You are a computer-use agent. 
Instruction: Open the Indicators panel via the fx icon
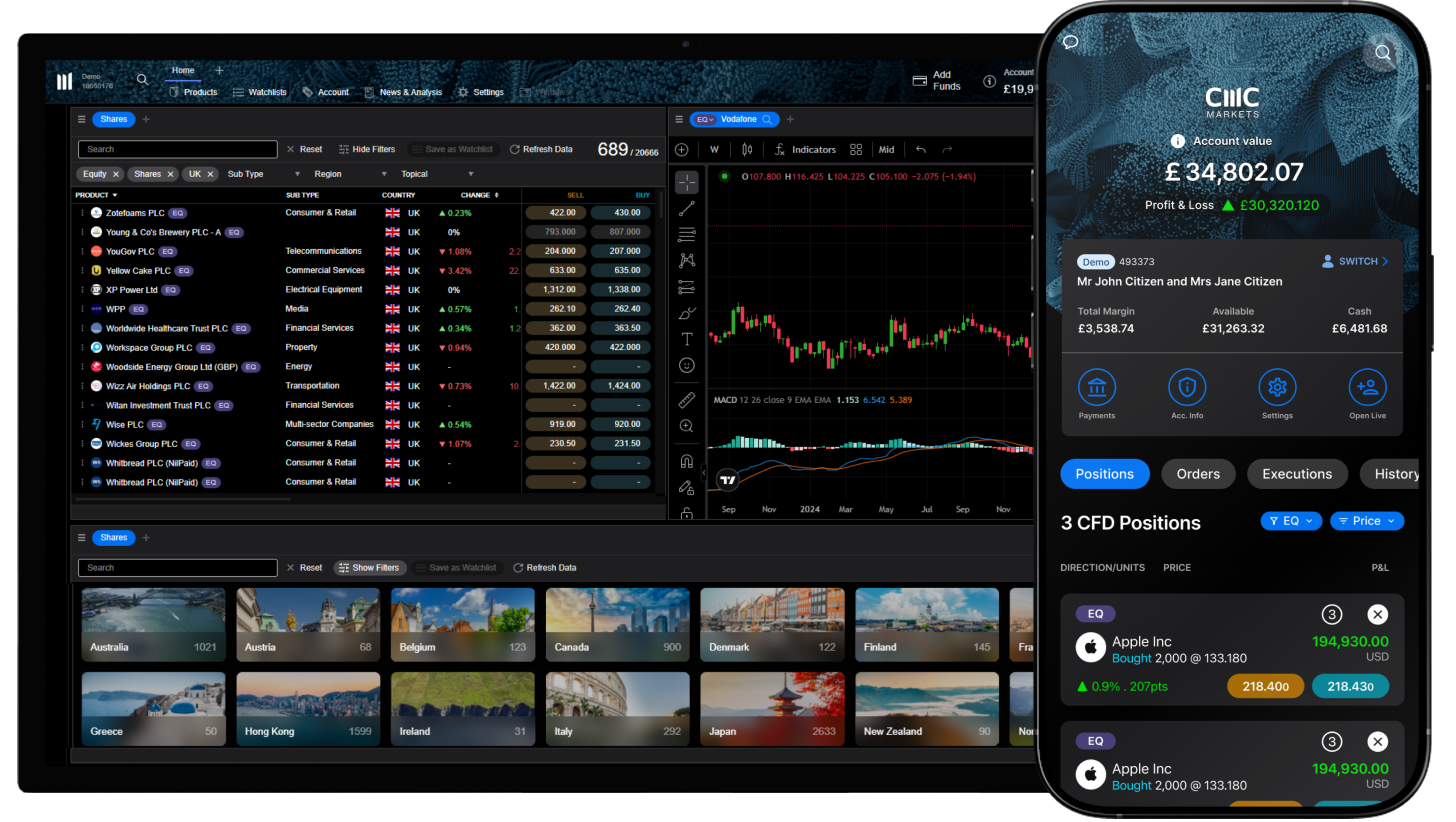(x=779, y=149)
